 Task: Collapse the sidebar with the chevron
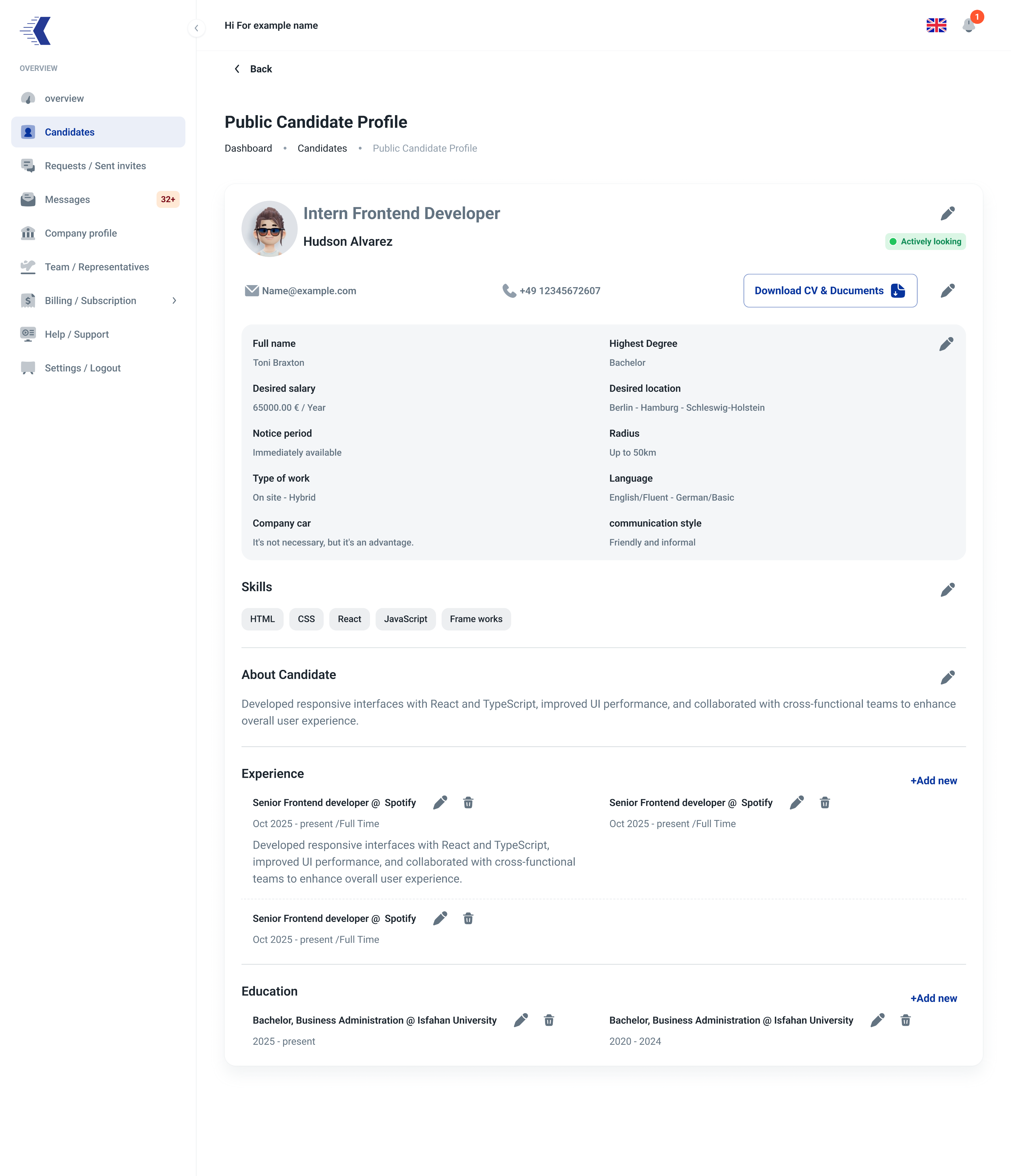point(196,28)
